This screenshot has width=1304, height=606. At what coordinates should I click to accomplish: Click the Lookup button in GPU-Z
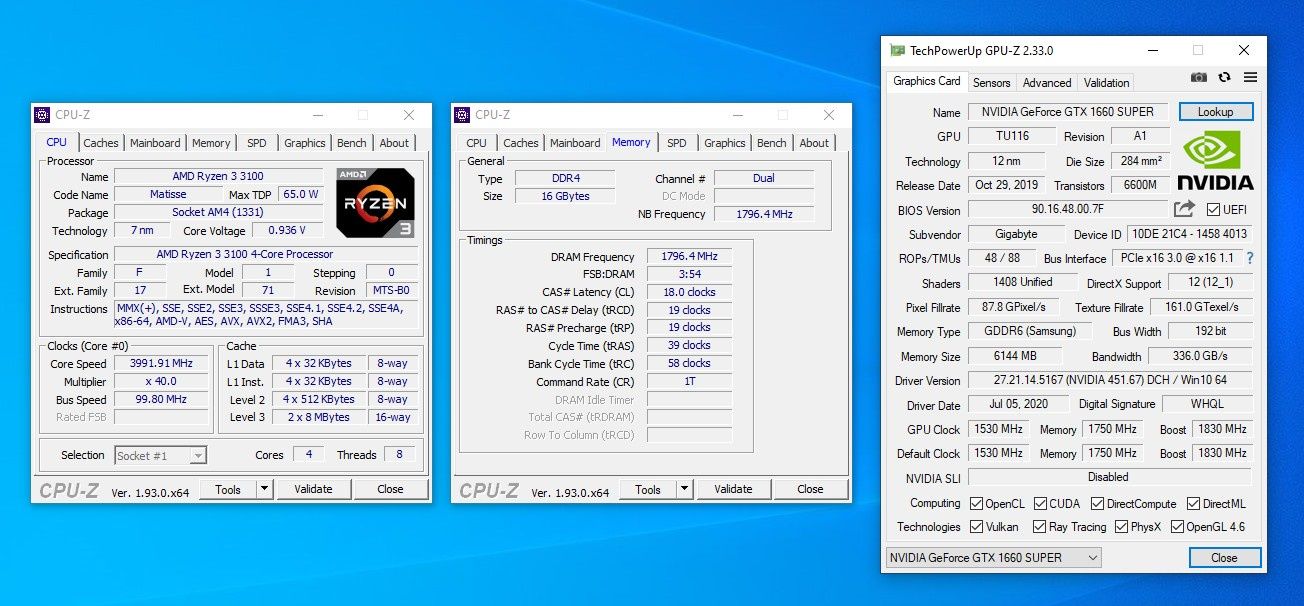click(1215, 112)
